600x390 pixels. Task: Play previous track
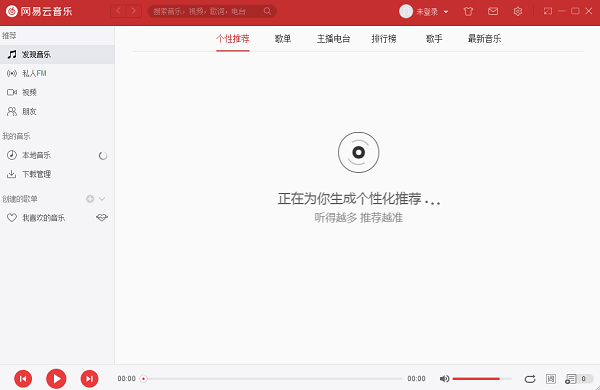click(23, 379)
